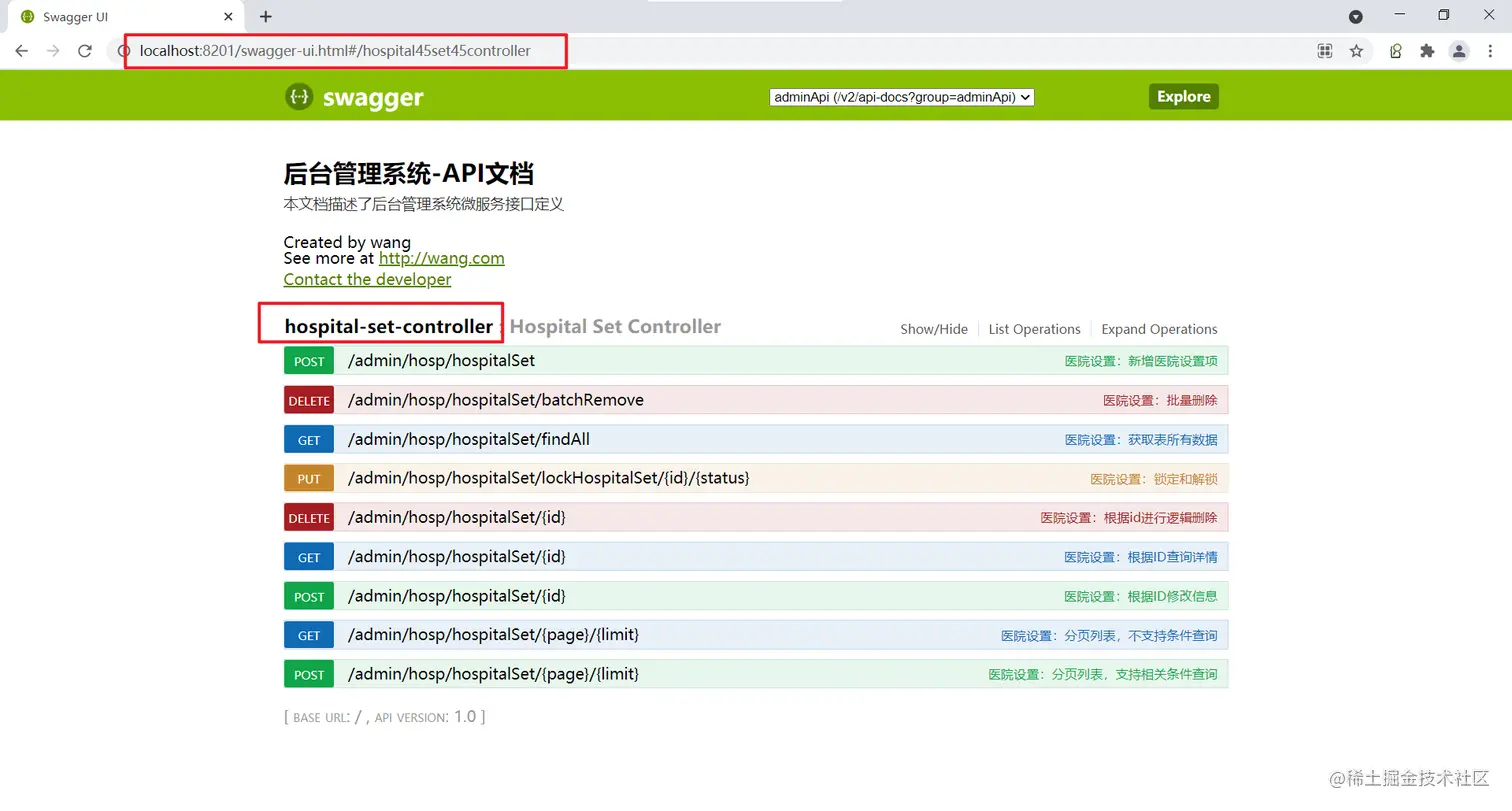Click the Hospital Set Controller gray subtitle
This screenshot has height=811, width=1512.
pos(615,326)
